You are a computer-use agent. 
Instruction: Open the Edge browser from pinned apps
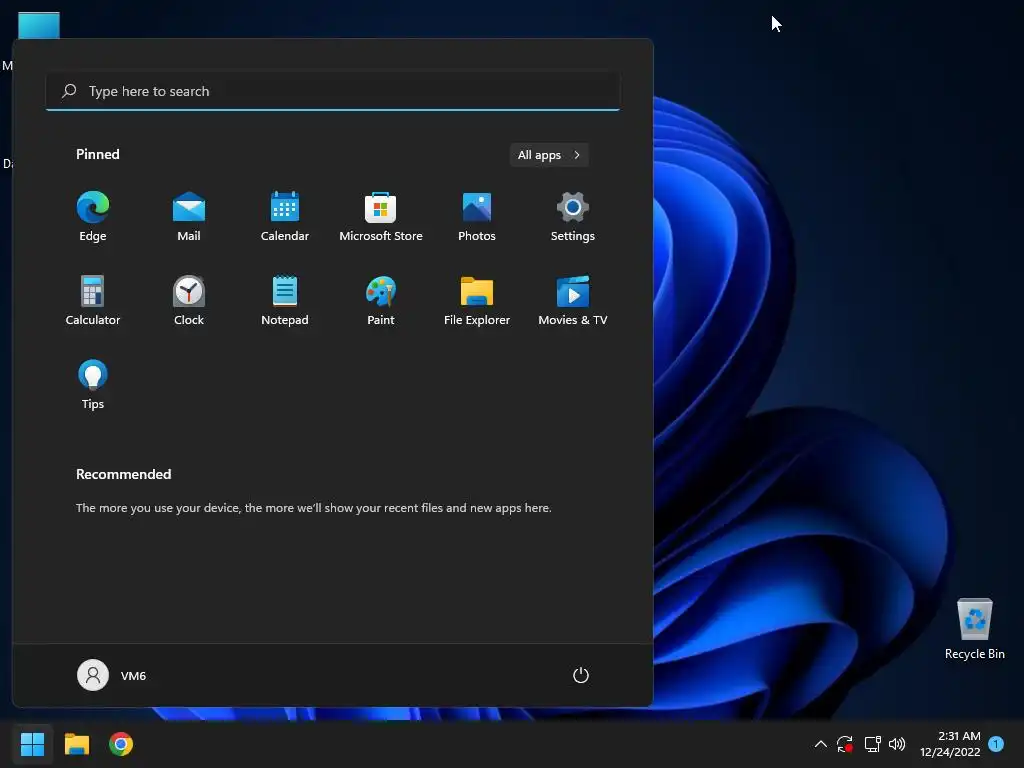pos(93,217)
